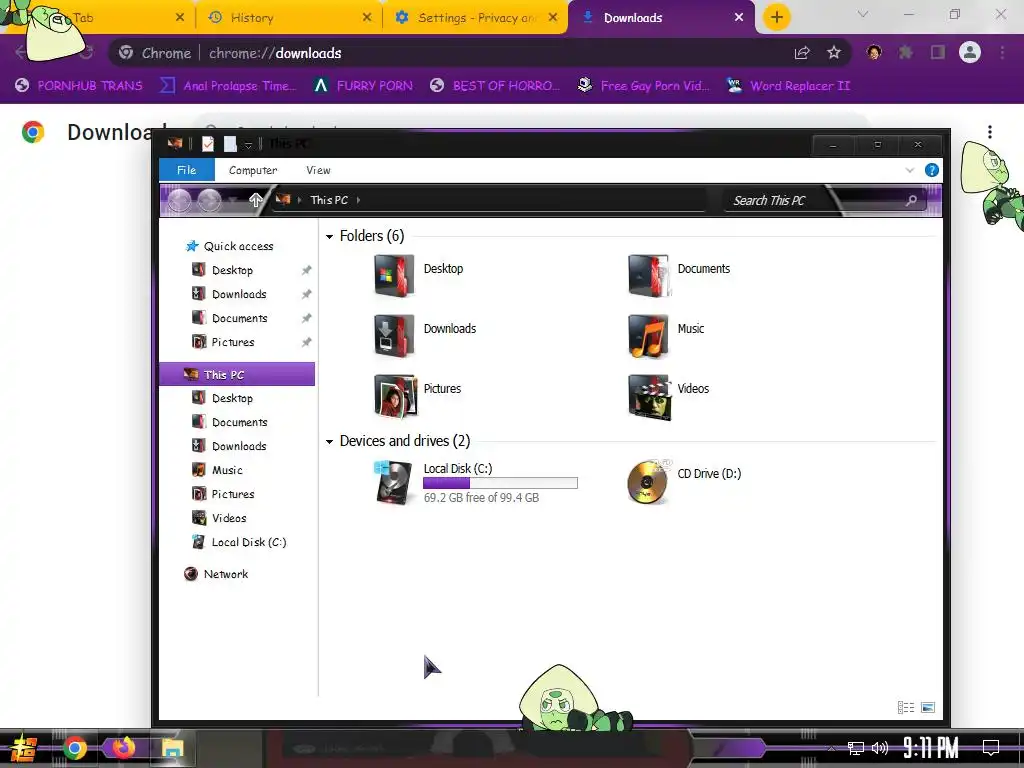Select the Local Disk (C:) drive icon
Screen dimensions: 1024x768
click(x=394, y=483)
